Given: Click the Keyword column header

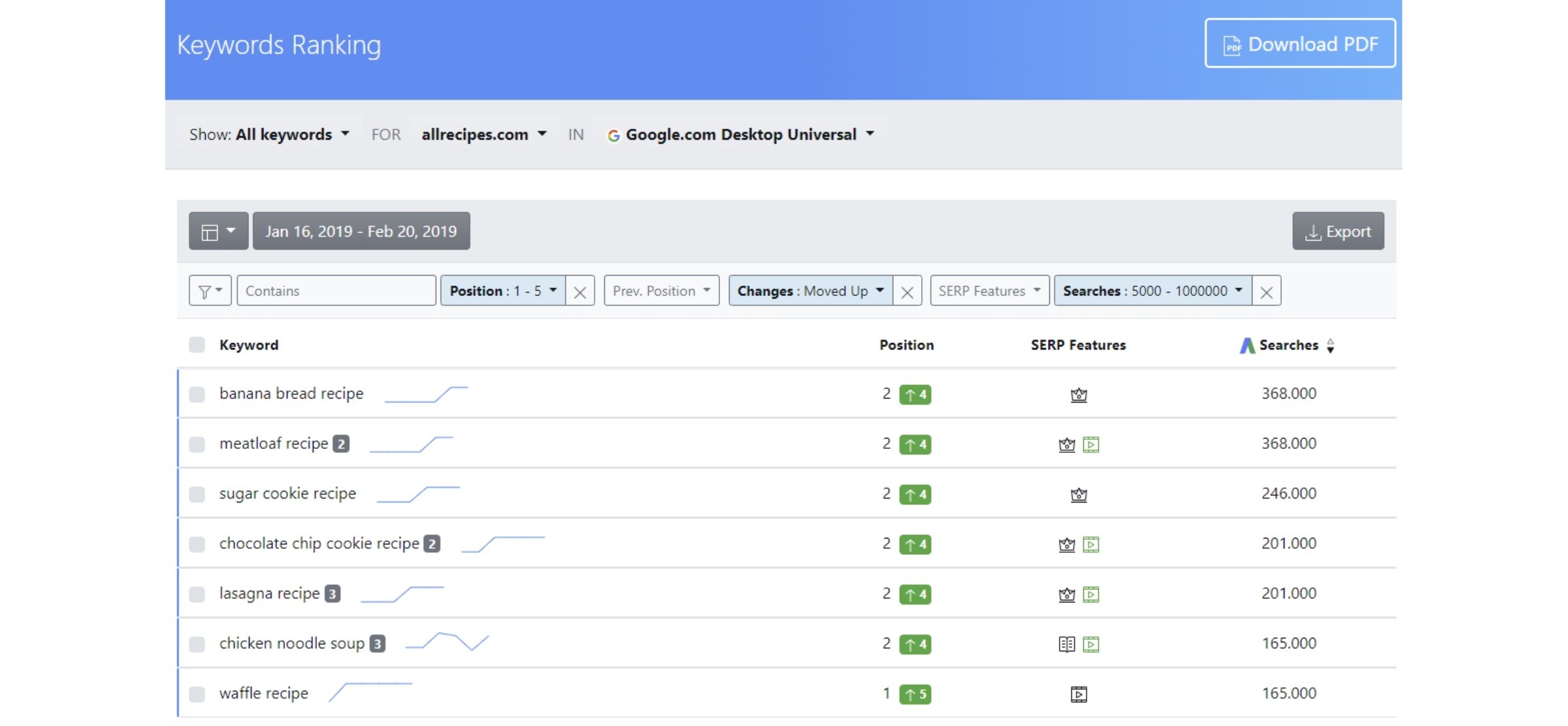Looking at the screenshot, I should pyautogui.click(x=249, y=345).
